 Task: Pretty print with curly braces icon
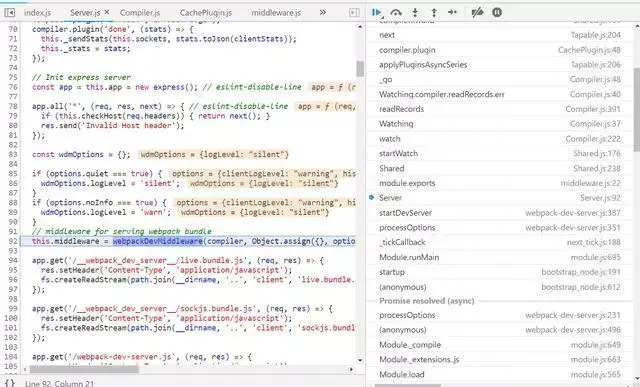10,383
